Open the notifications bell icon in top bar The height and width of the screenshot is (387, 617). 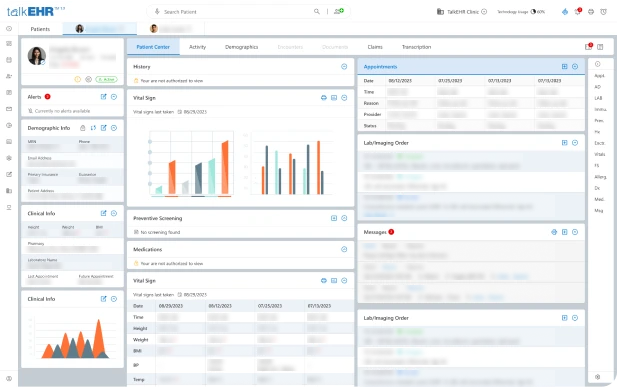click(578, 11)
